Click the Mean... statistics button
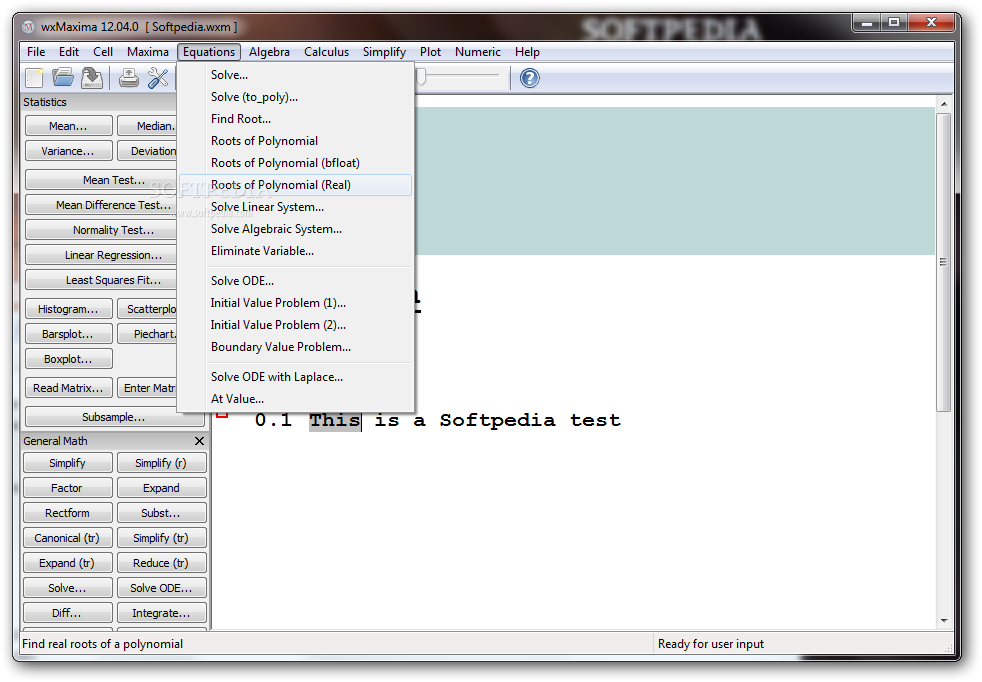Screen dimensions: 982x682 (x=68, y=126)
